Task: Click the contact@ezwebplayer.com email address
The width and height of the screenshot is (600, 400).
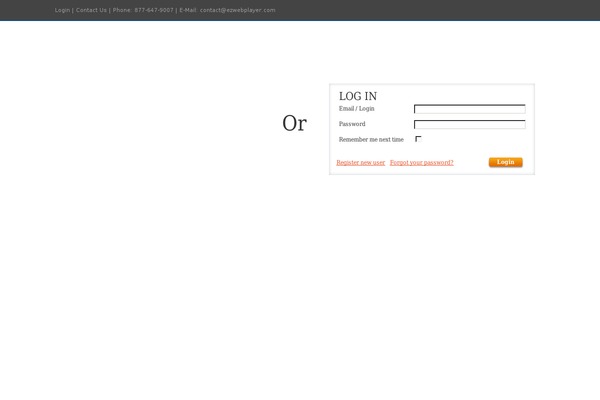Action: (x=238, y=10)
